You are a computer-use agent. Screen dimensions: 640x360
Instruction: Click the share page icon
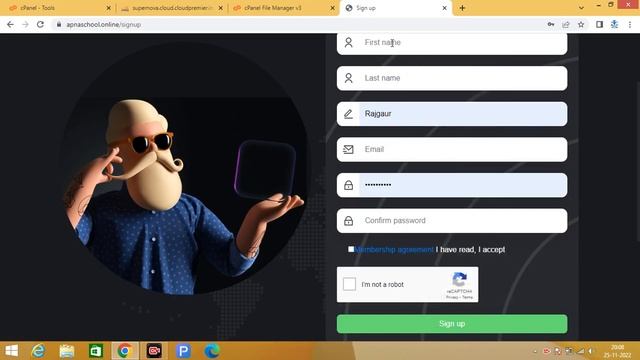566,24
